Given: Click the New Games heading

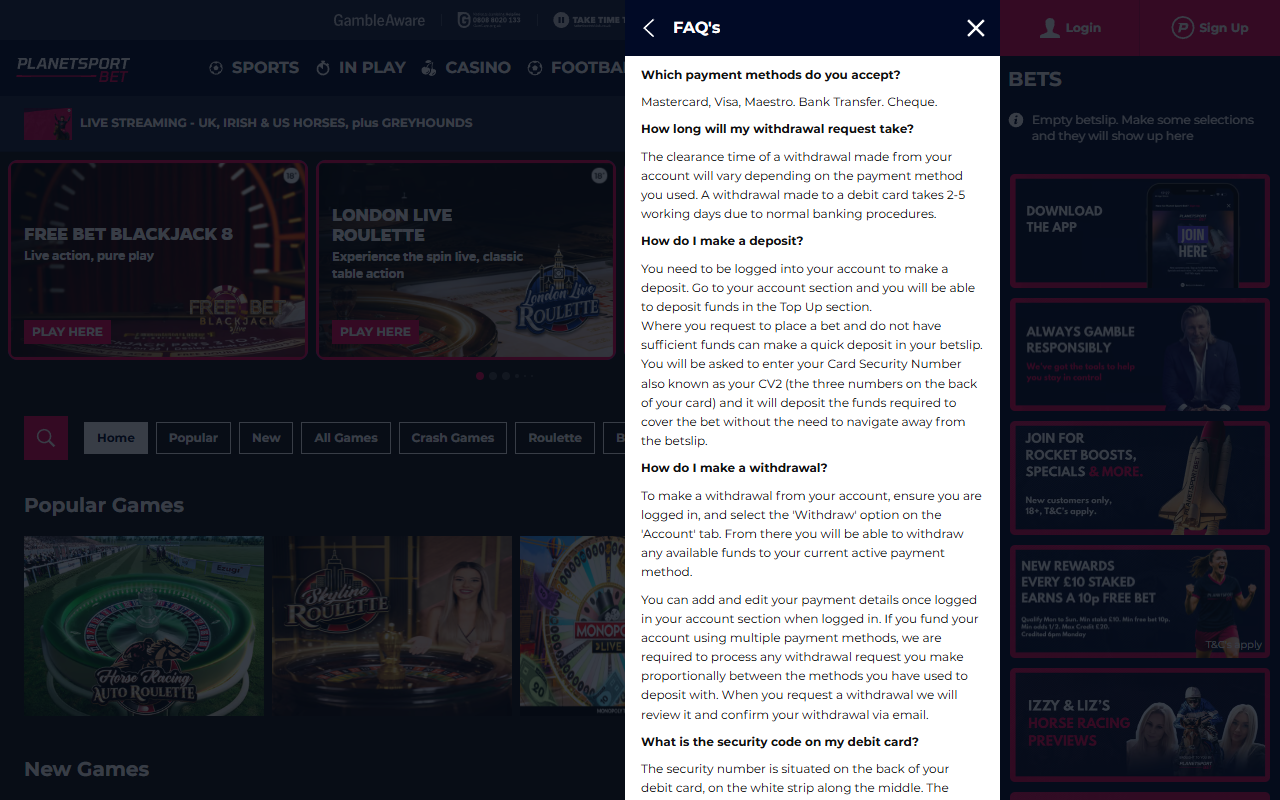Looking at the screenshot, I should coord(87,769).
